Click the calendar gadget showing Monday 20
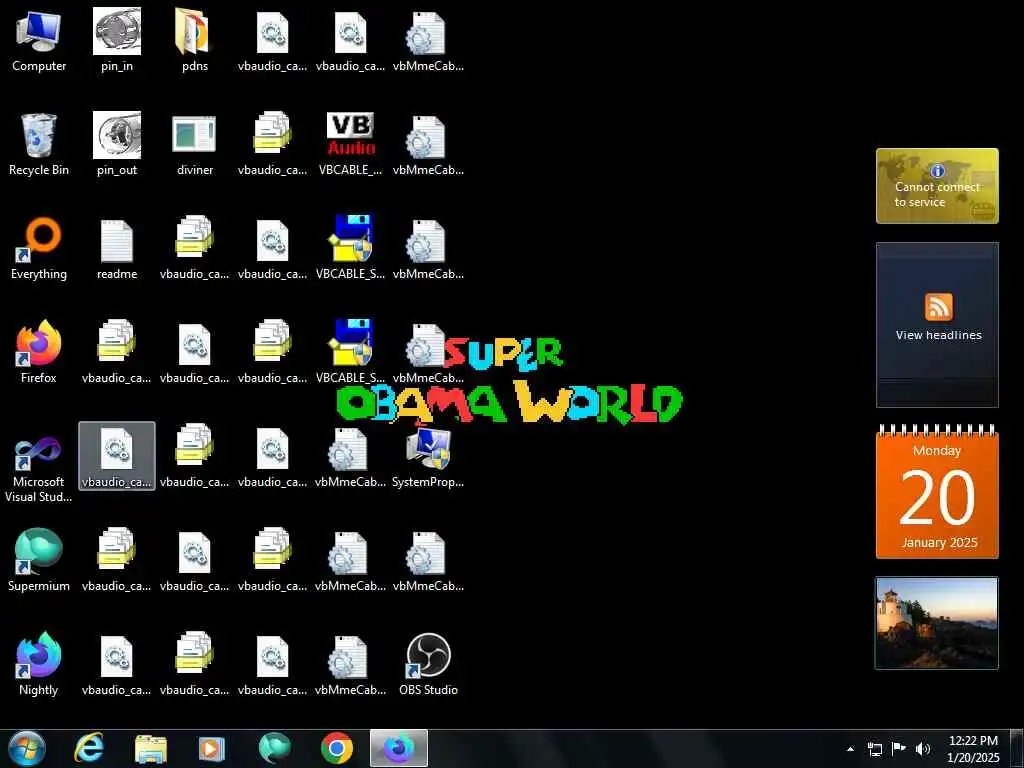 (937, 492)
